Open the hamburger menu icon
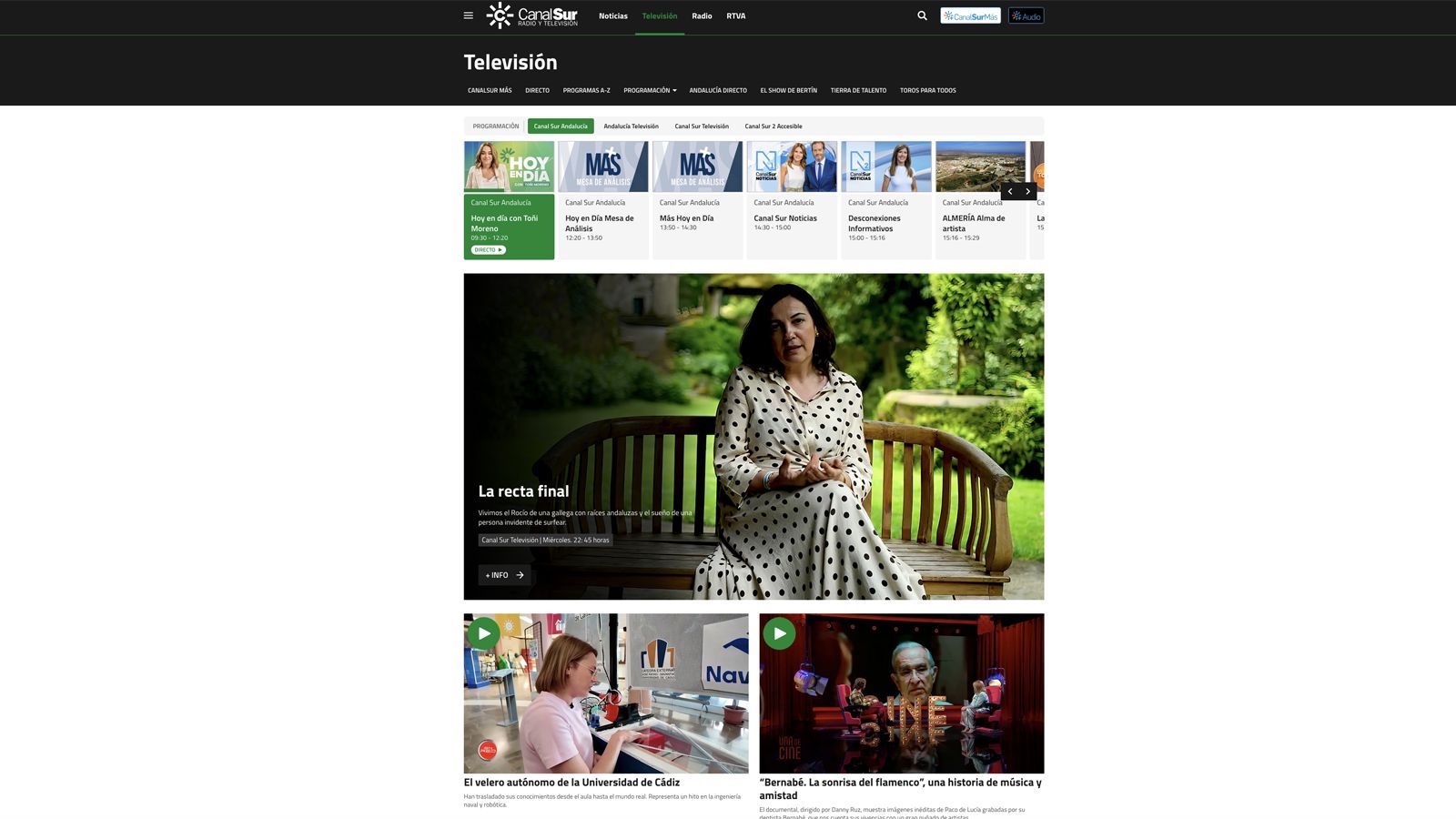Viewport: 1456px width, 819px height. tap(468, 15)
